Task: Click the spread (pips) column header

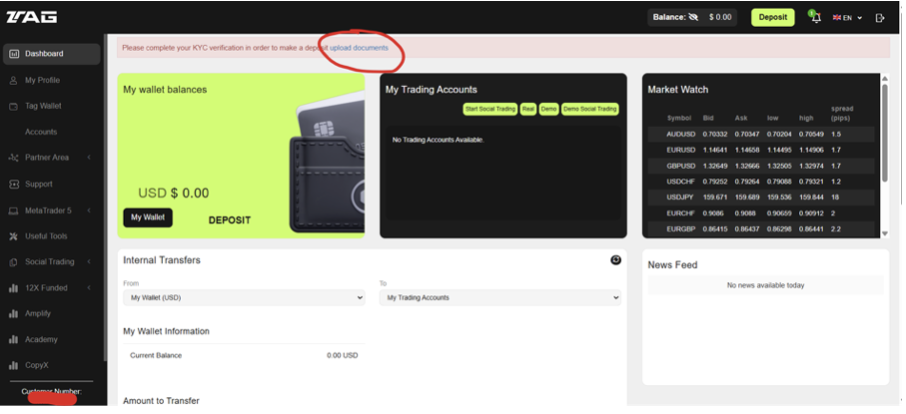Action: pyautogui.click(x=842, y=114)
